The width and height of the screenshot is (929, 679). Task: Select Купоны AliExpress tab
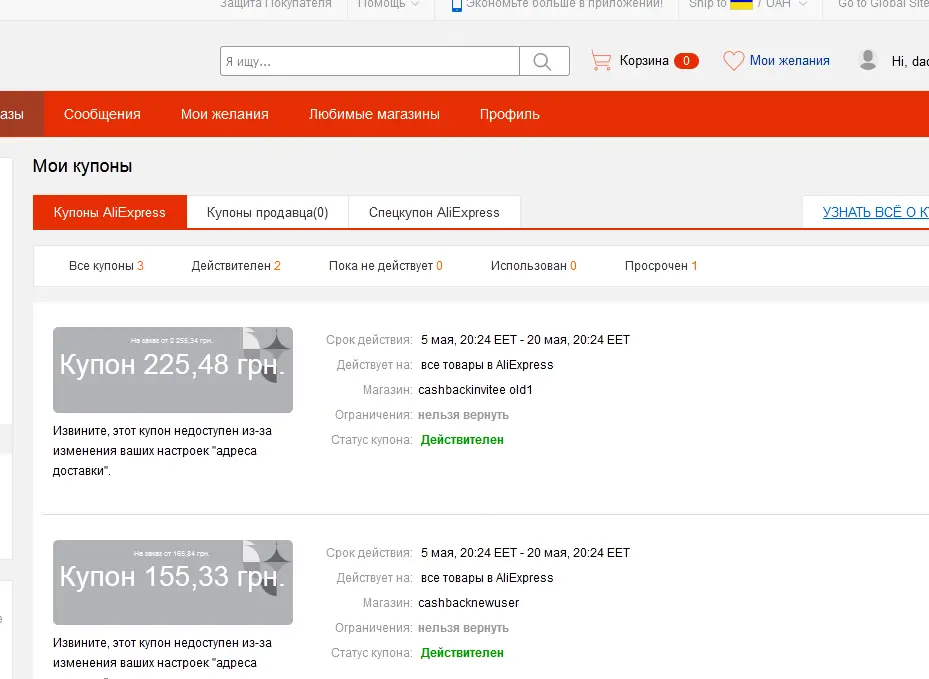(110, 212)
